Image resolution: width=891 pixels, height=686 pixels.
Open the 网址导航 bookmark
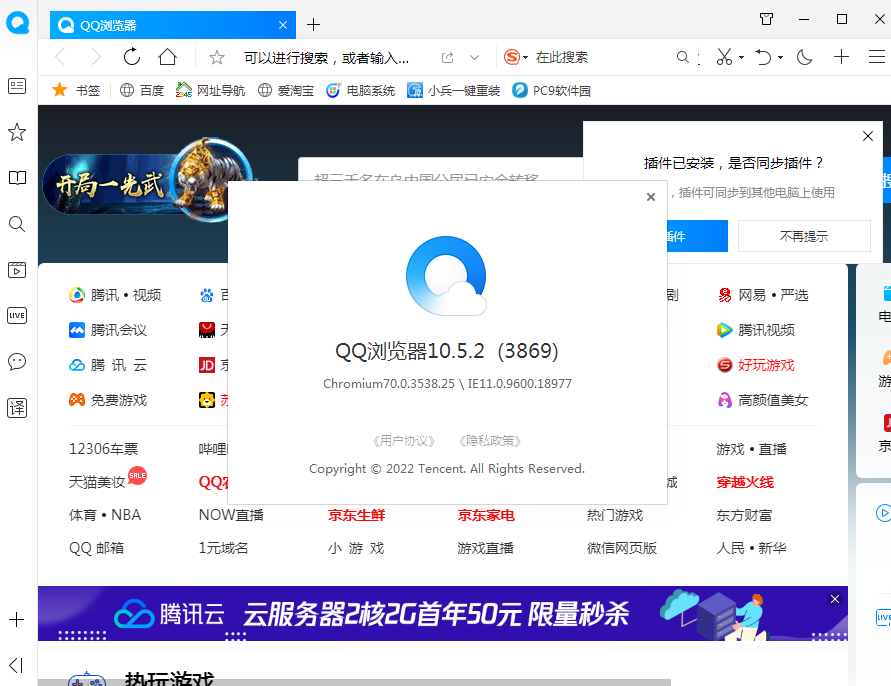pos(210,90)
